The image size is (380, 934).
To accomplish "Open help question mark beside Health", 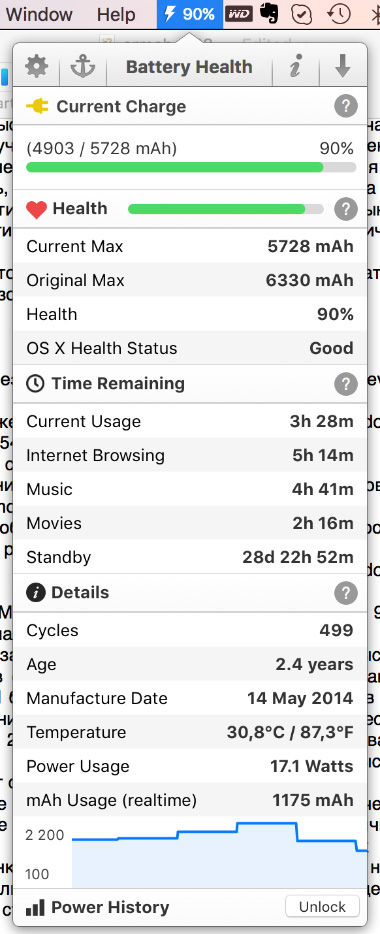I will [345, 209].
